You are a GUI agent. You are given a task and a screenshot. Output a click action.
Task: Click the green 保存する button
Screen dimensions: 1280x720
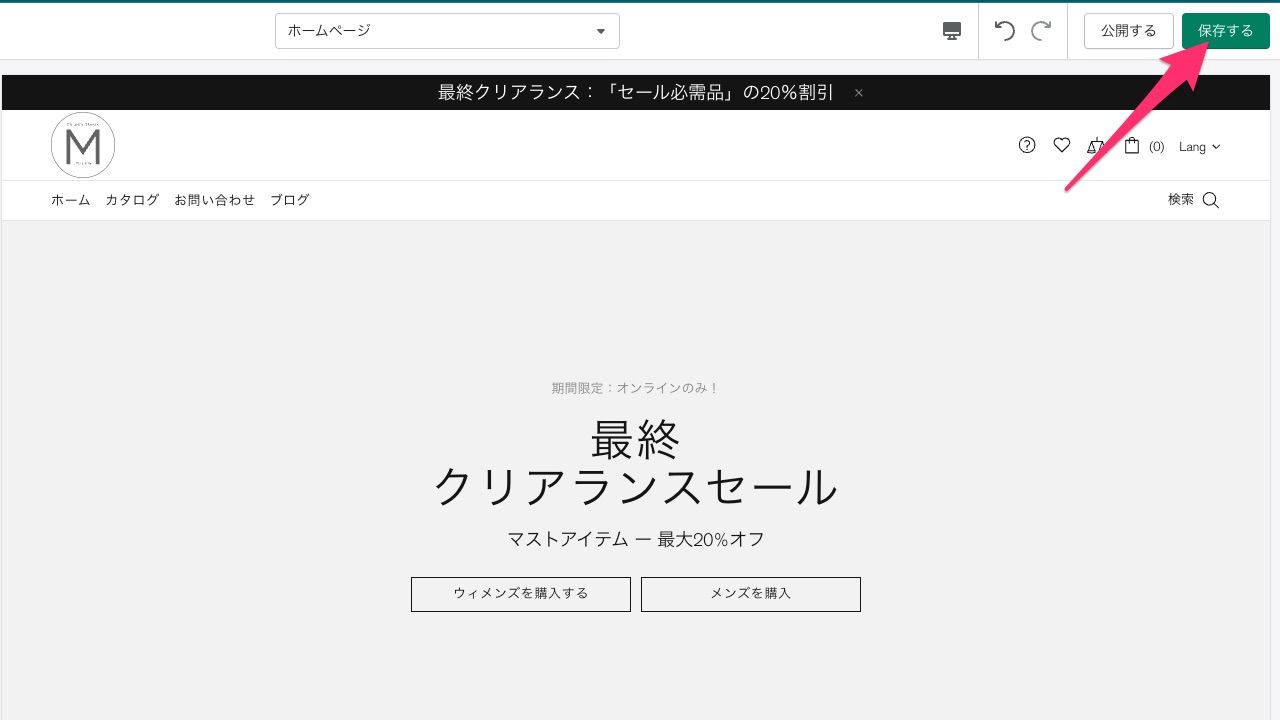[1225, 31]
